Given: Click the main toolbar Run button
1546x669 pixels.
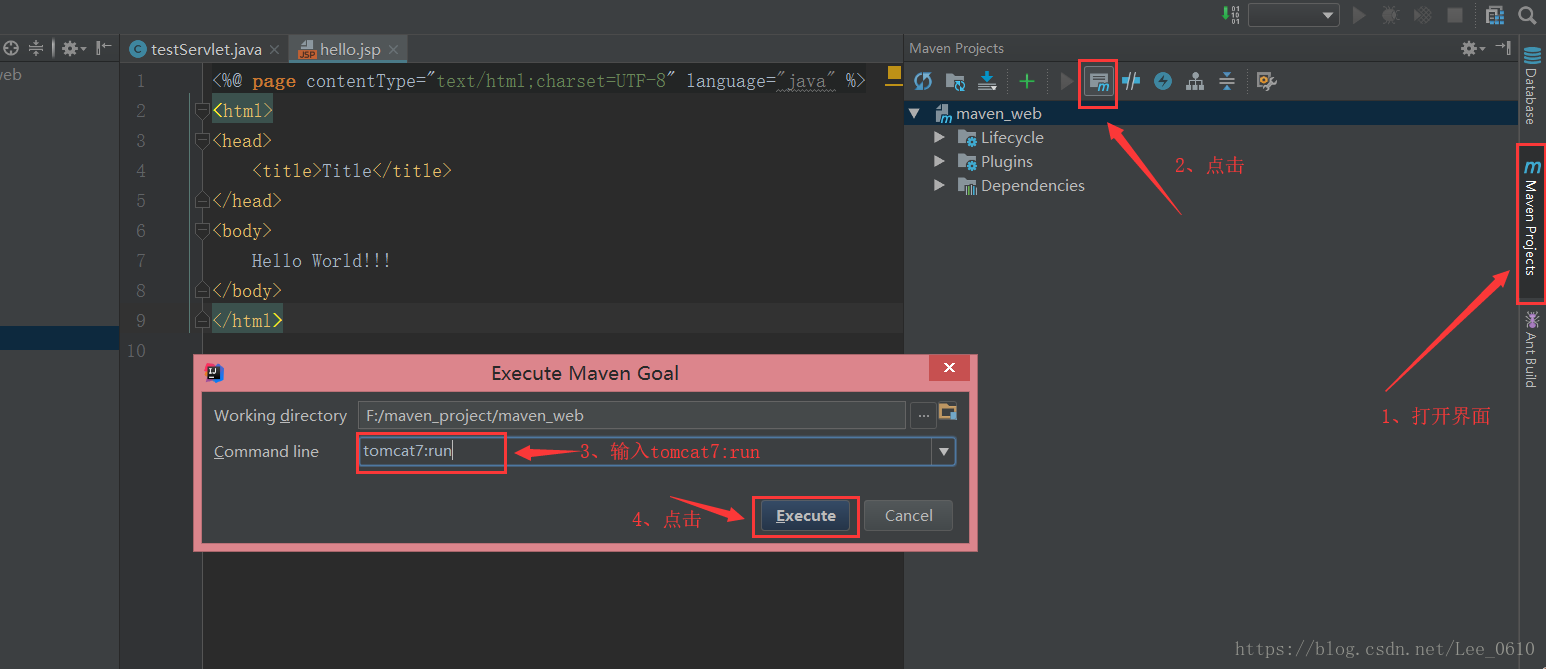Looking at the screenshot, I should point(1358,15).
